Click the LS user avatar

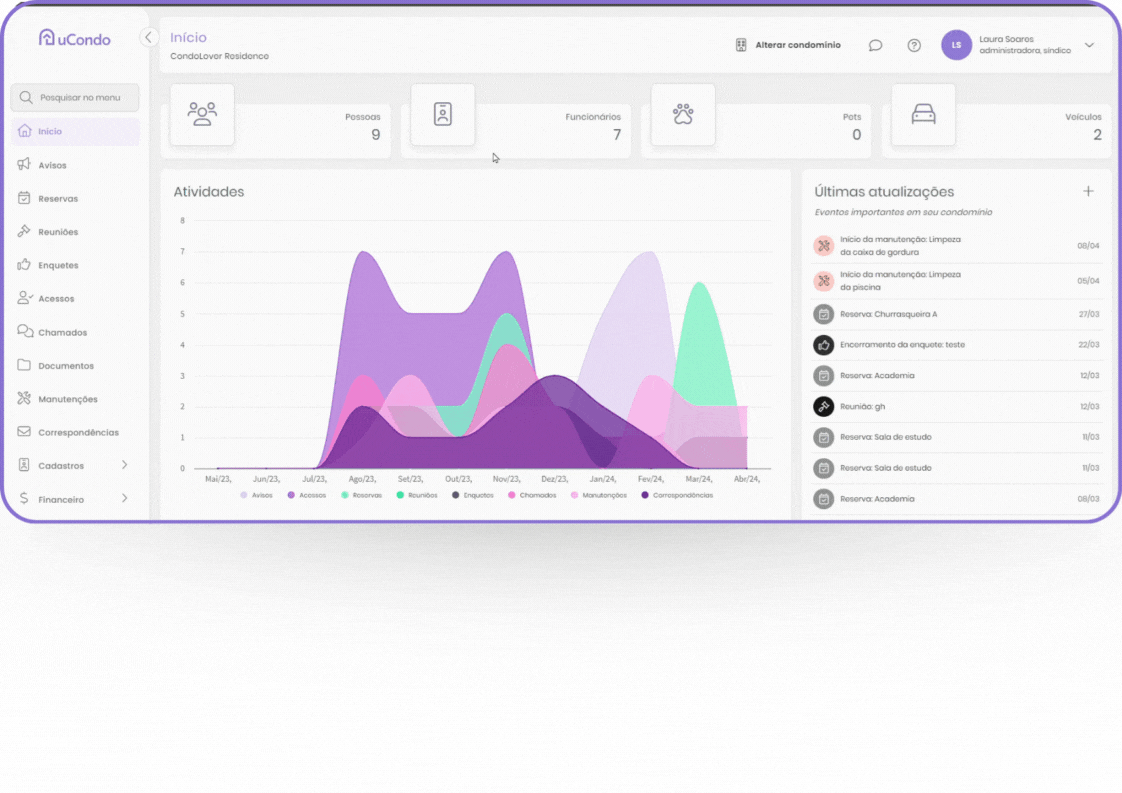956,45
